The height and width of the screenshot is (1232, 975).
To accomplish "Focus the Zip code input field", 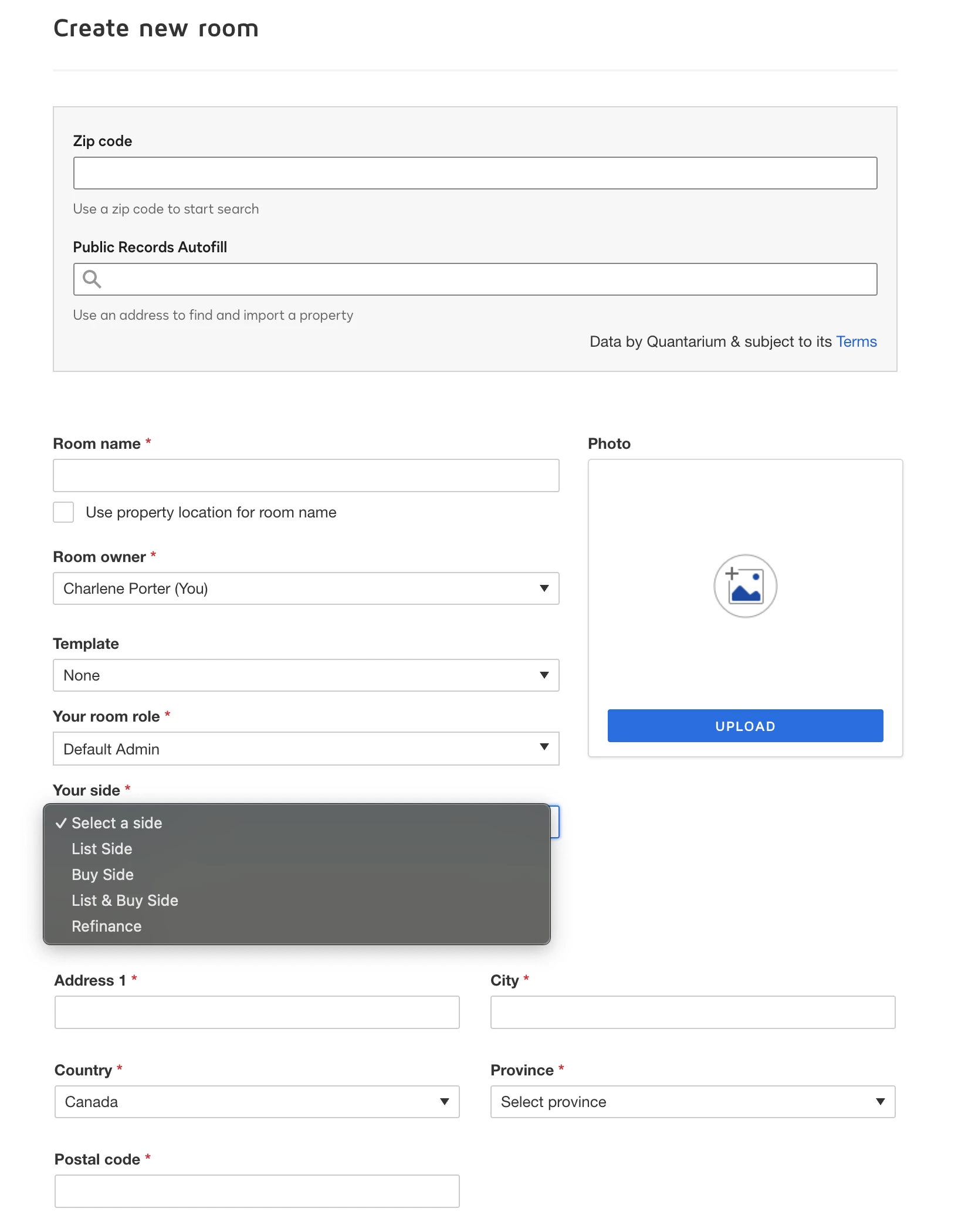I will pos(475,173).
